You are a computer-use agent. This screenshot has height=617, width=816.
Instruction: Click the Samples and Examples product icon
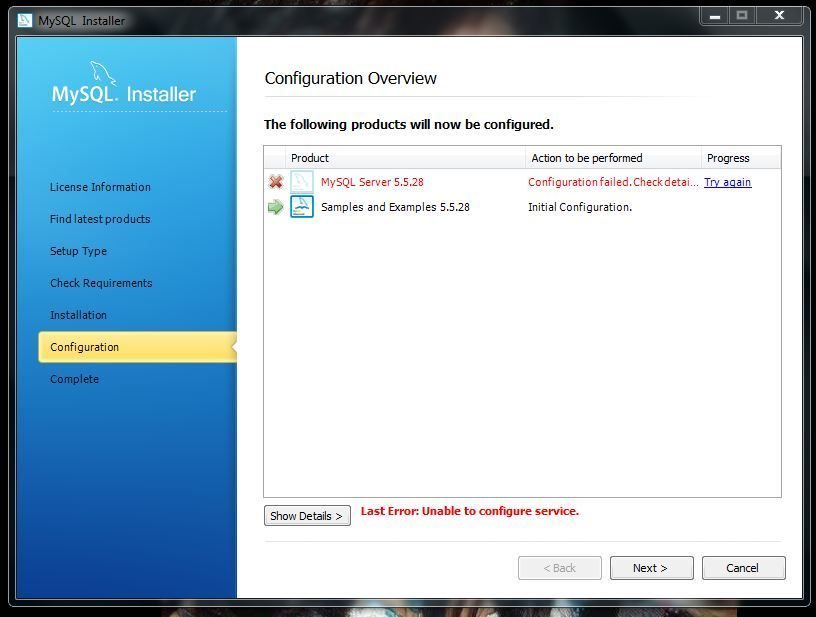(x=302, y=207)
